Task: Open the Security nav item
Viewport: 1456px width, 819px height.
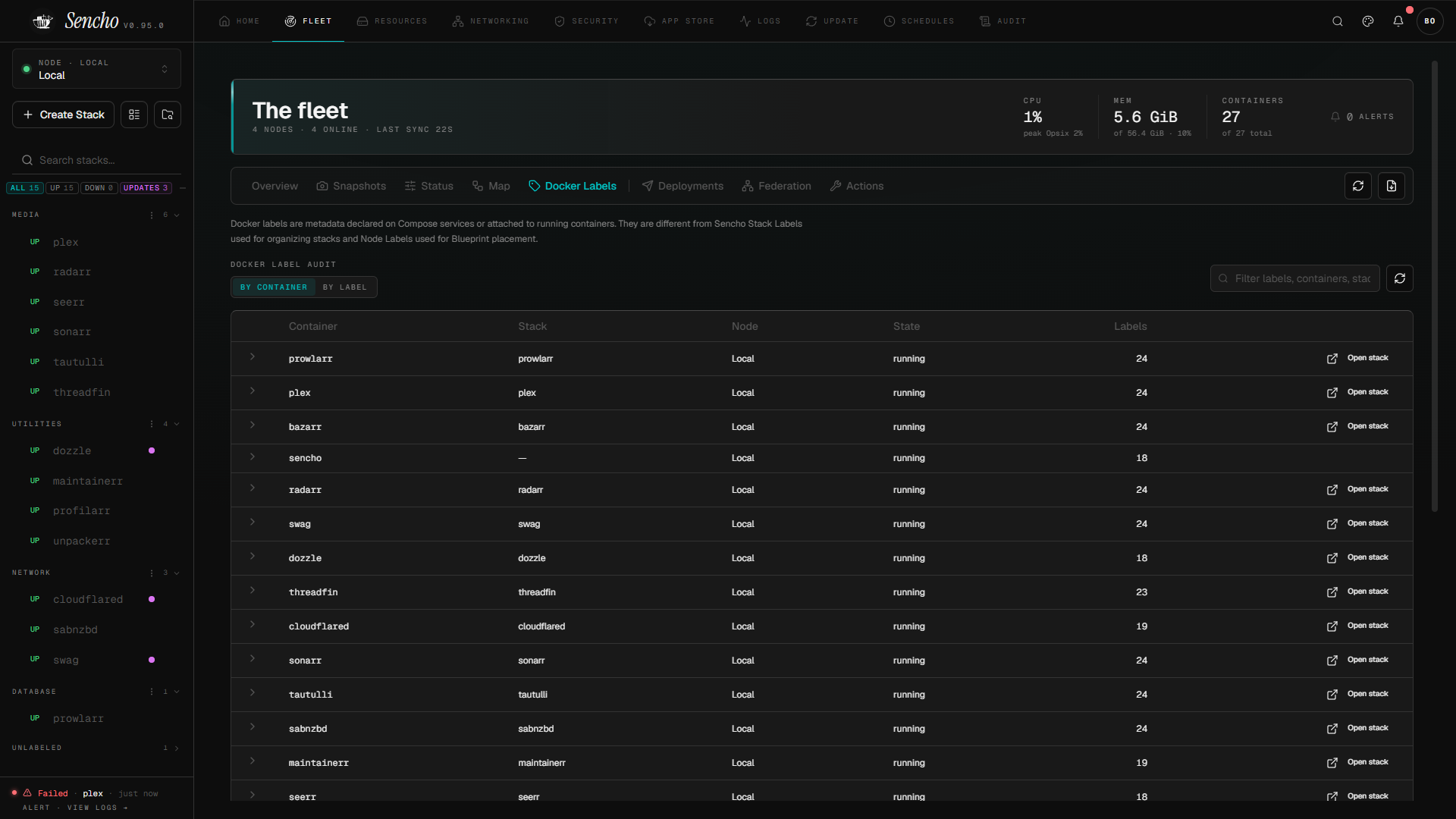Action: 586,21
